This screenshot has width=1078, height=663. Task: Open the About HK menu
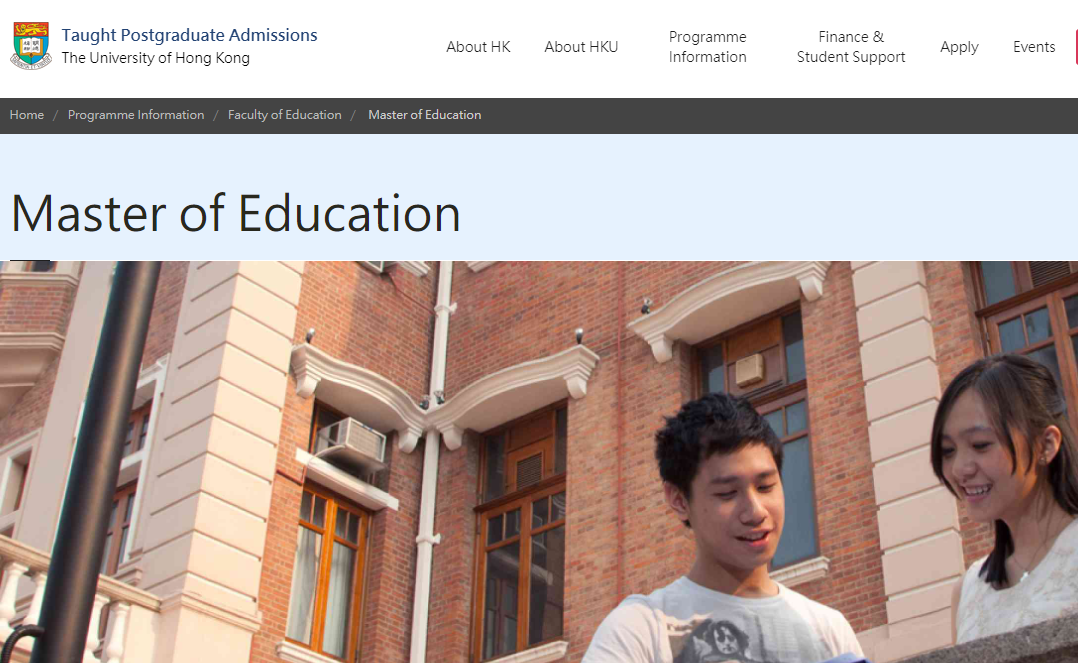tap(478, 47)
